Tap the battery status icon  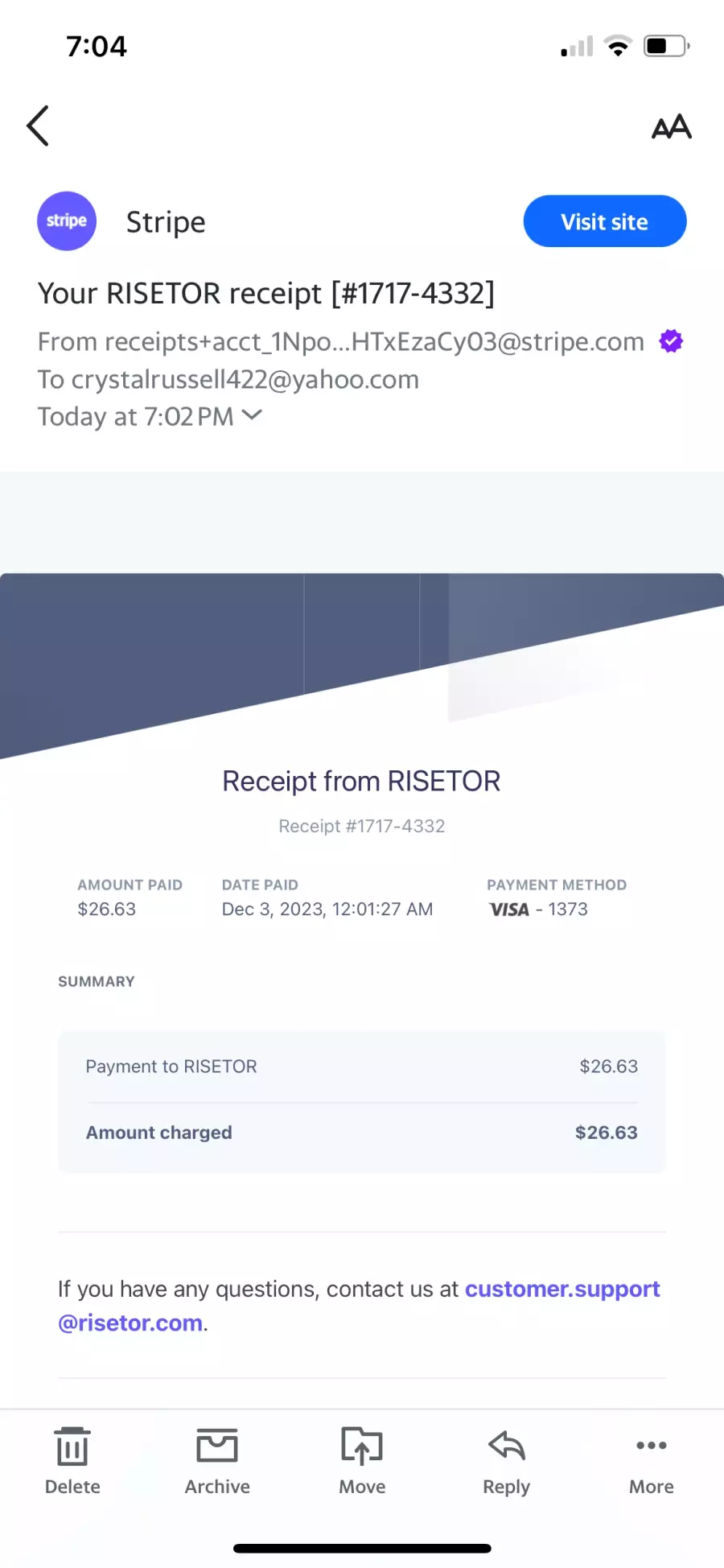667,46
